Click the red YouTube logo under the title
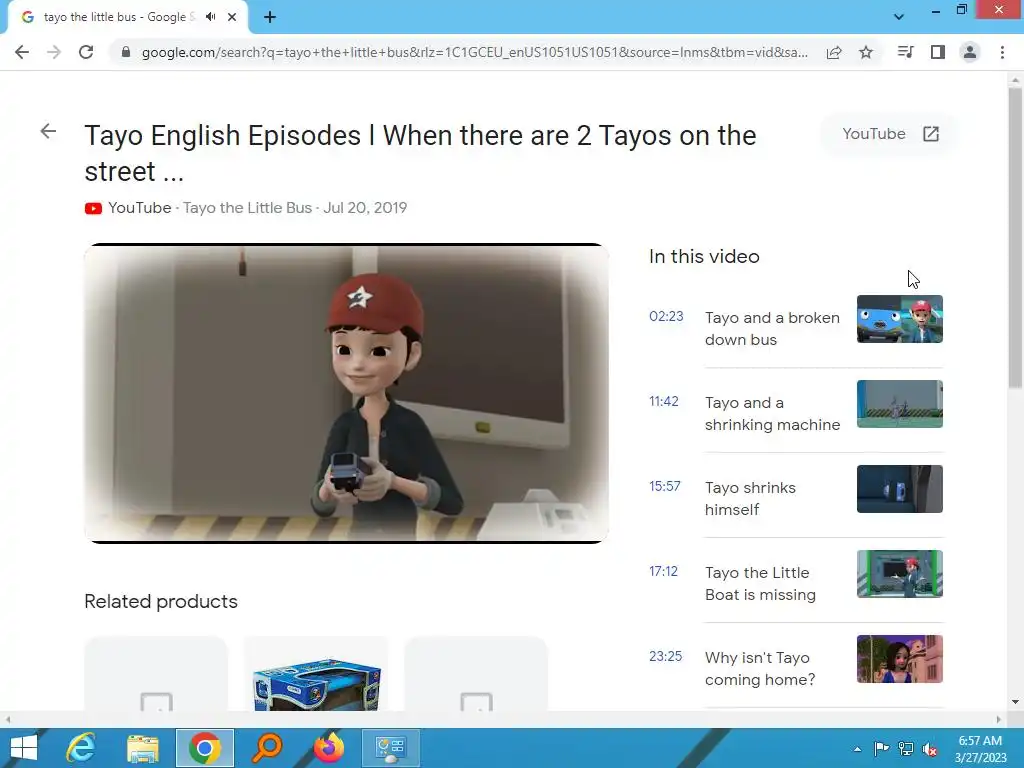 [93, 208]
